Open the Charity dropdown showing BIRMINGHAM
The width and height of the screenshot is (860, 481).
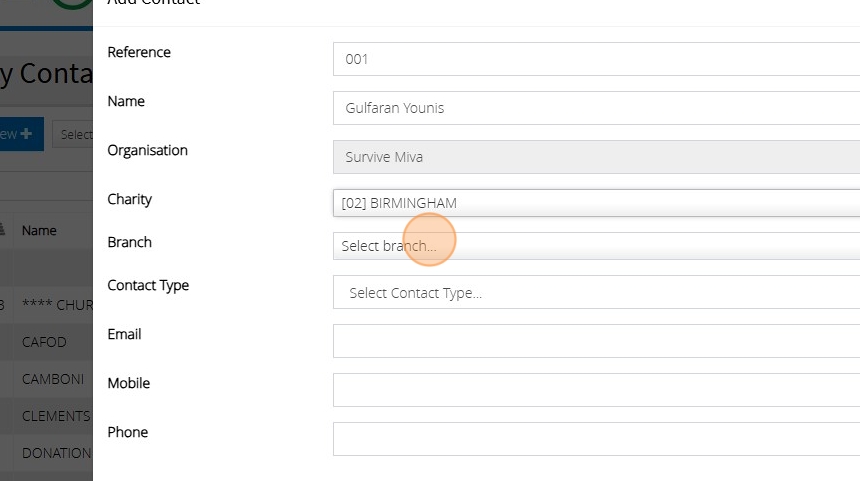(596, 203)
